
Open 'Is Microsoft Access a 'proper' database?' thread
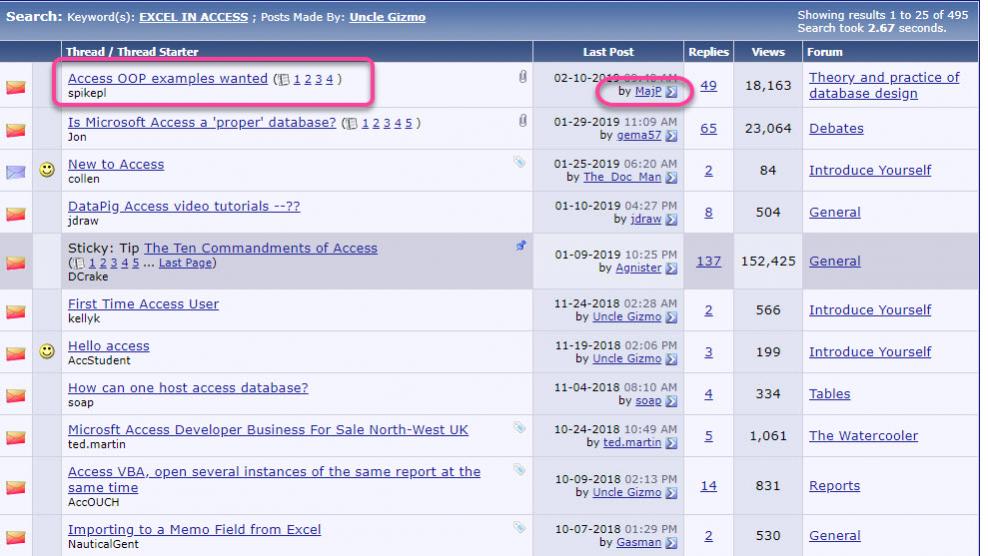tap(202, 122)
